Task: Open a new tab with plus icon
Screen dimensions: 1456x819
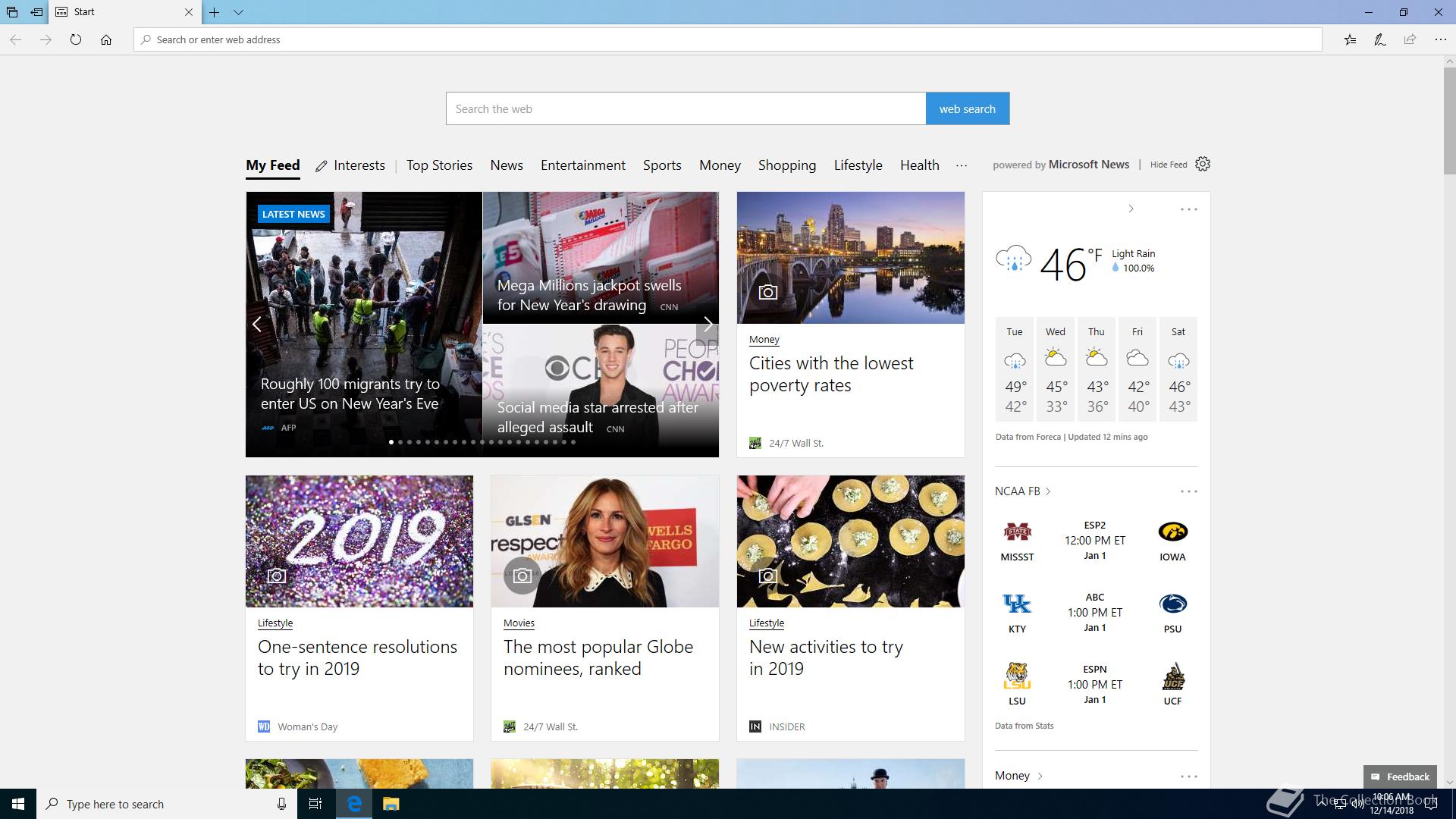Action: (x=215, y=12)
